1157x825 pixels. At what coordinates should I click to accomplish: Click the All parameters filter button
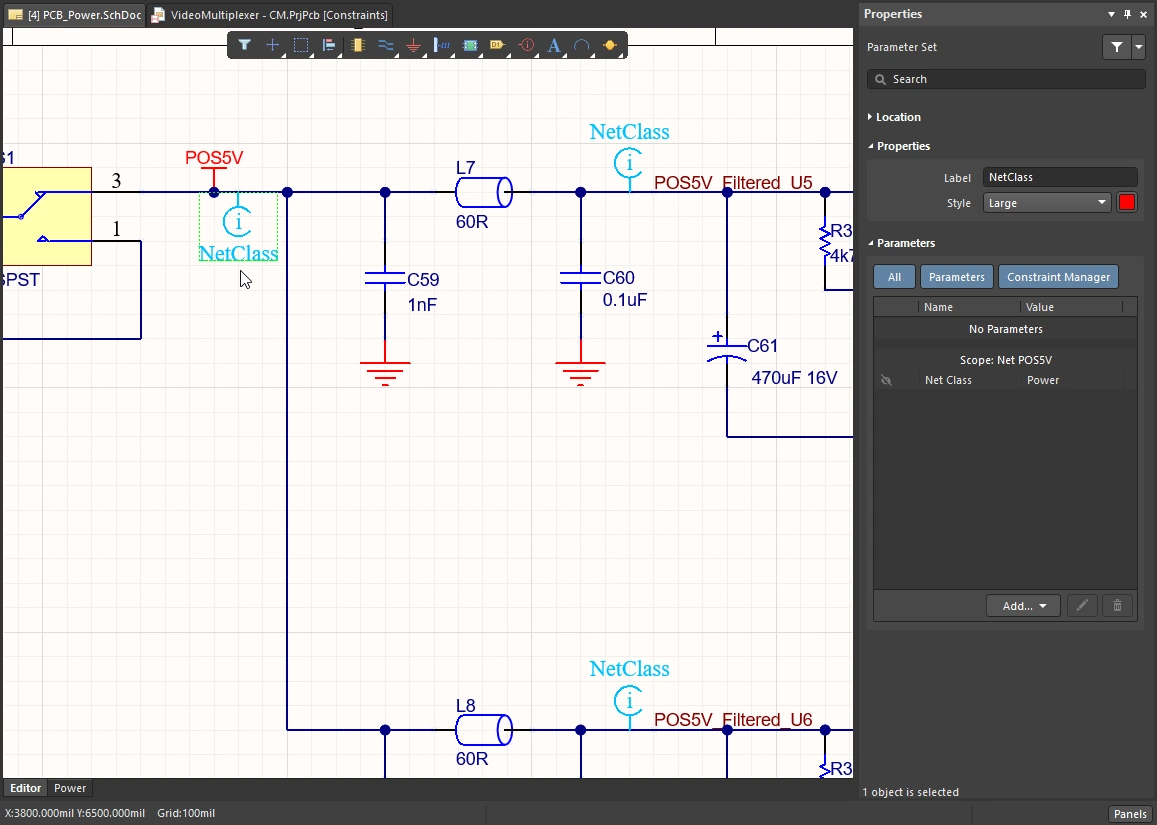coord(894,277)
